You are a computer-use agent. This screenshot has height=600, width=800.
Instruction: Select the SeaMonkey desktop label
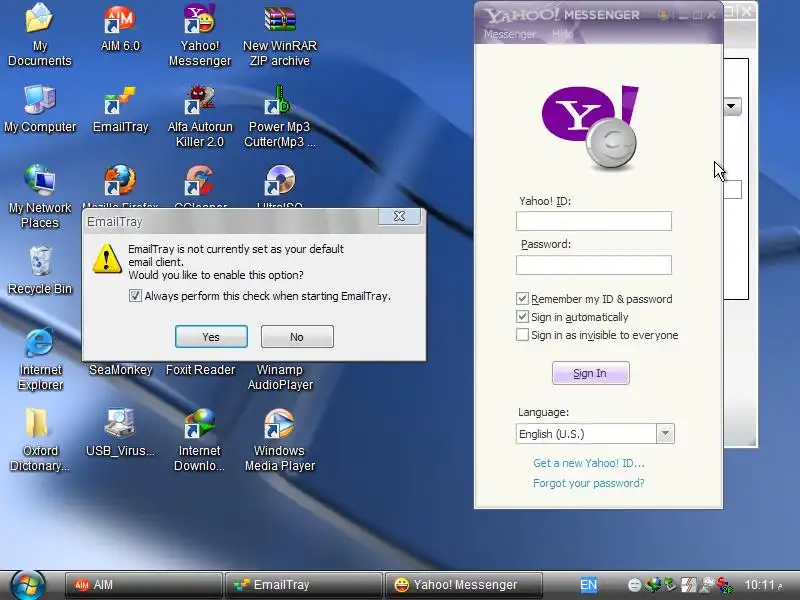pyautogui.click(x=120, y=369)
